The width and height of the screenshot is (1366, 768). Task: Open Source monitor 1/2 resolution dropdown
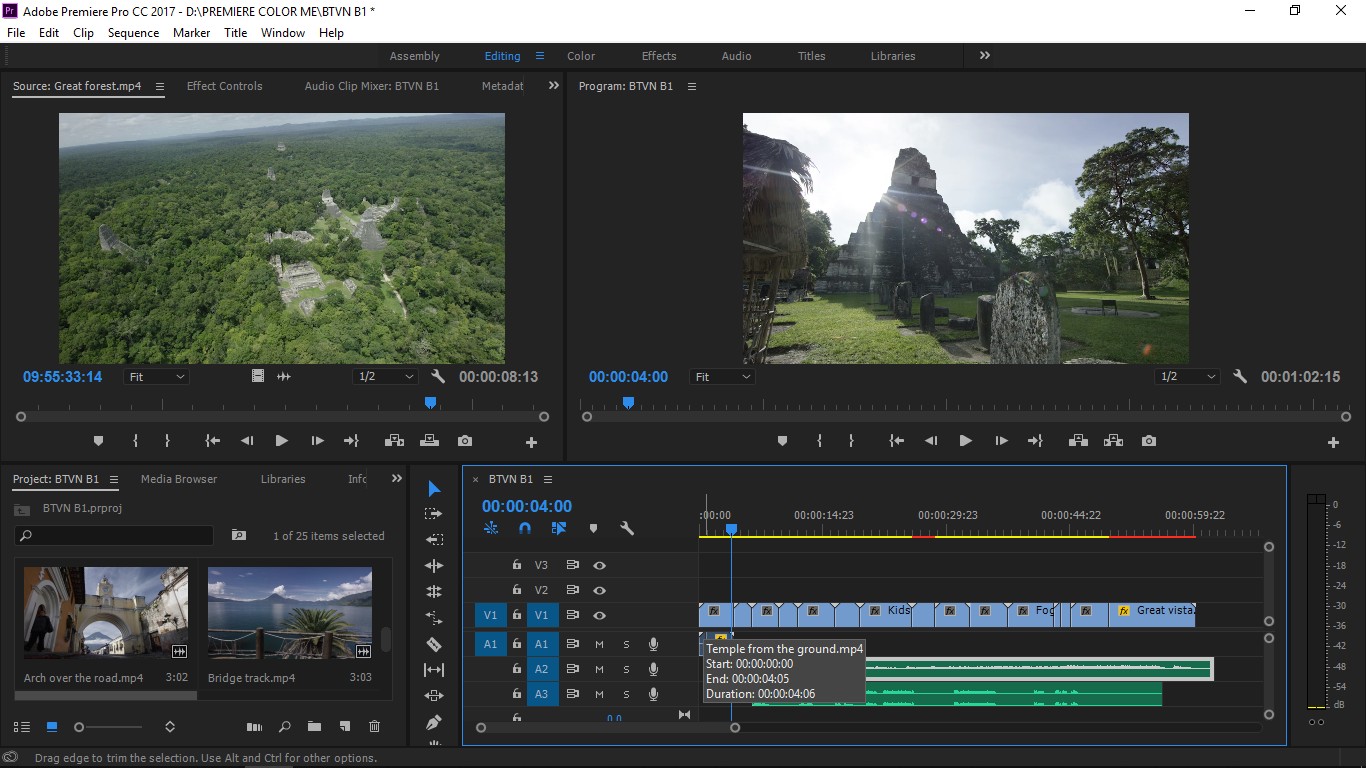[385, 377]
